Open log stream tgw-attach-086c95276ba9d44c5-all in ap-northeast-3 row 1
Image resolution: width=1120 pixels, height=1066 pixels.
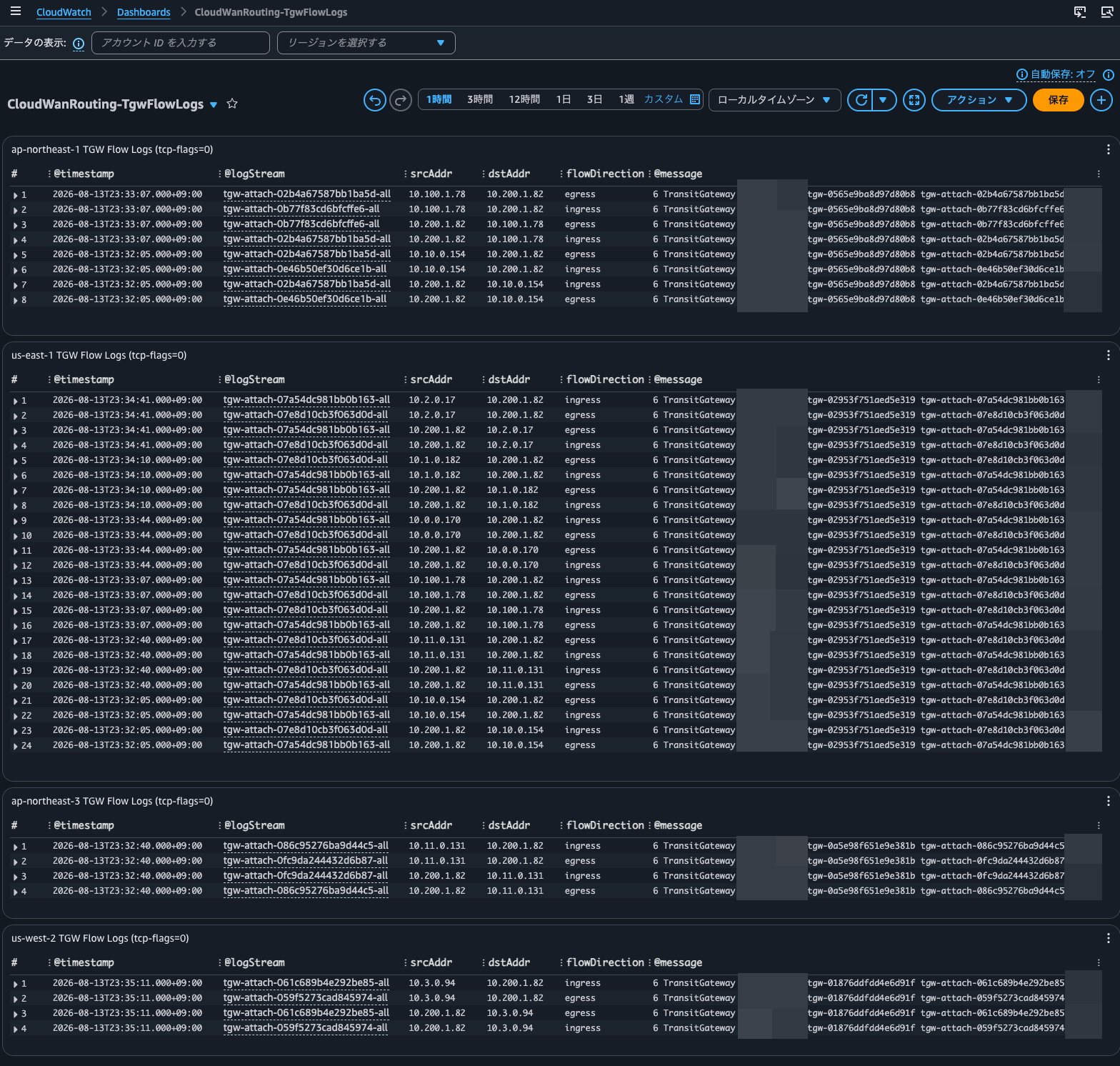point(306,846)
